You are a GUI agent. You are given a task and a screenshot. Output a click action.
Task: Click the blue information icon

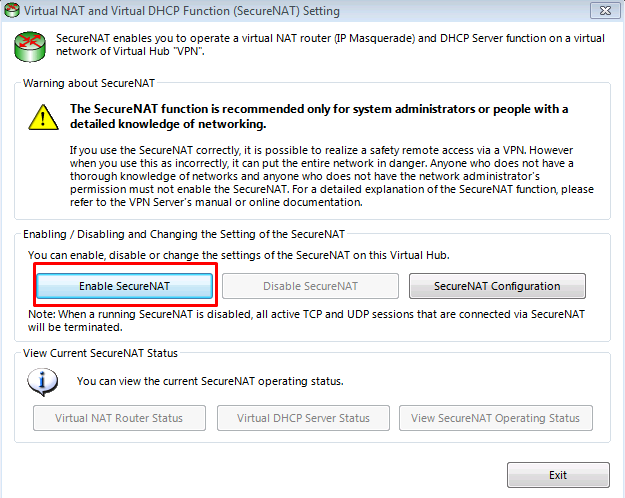(44, 380)
